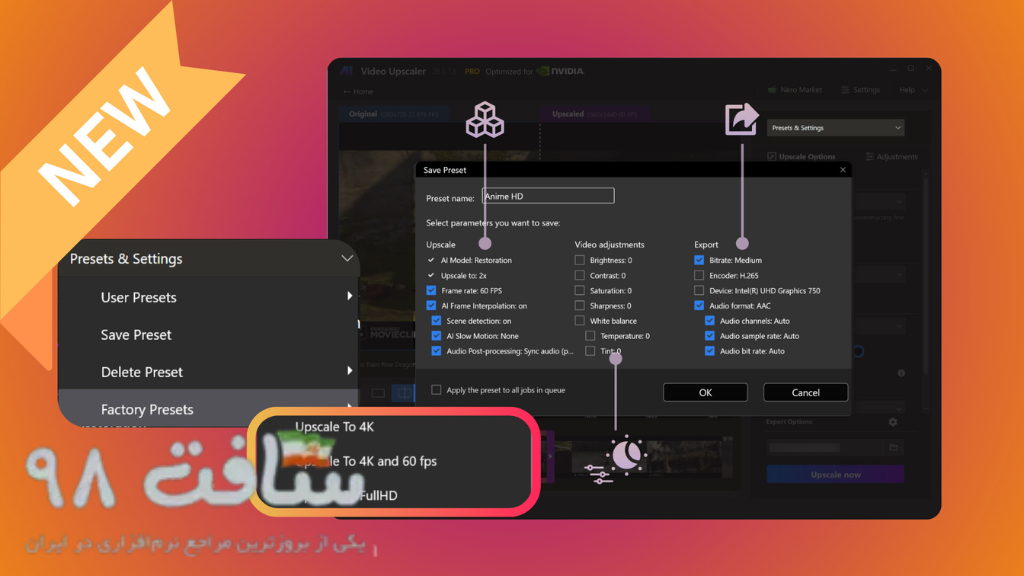The height and width of the screenshot is (576, 1024).
Task: Click the Upscale now button
Action: point(835,475)
